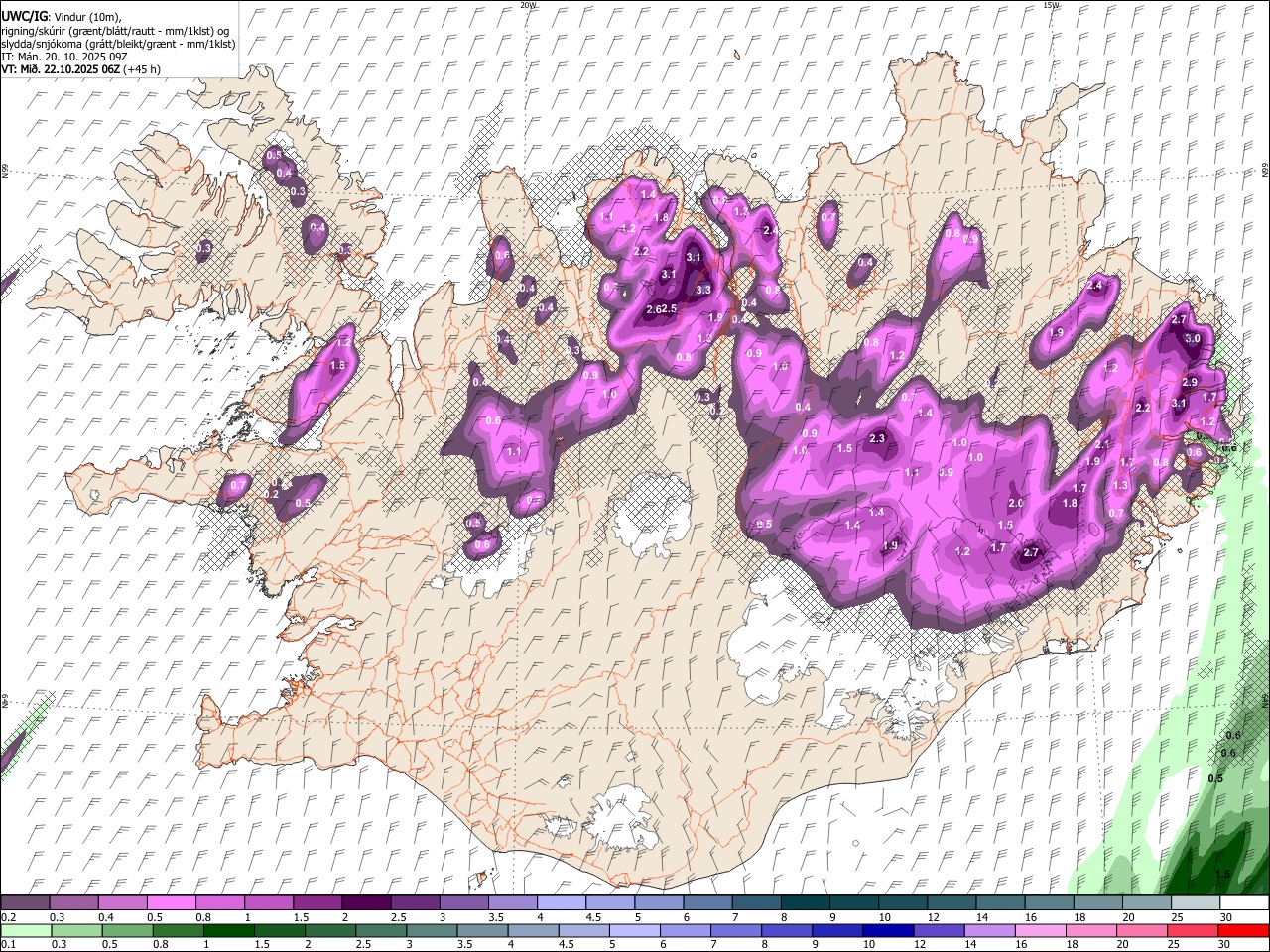
Task: Click the 2.1 snowfall value on the map
Action: coord(1103,445)
